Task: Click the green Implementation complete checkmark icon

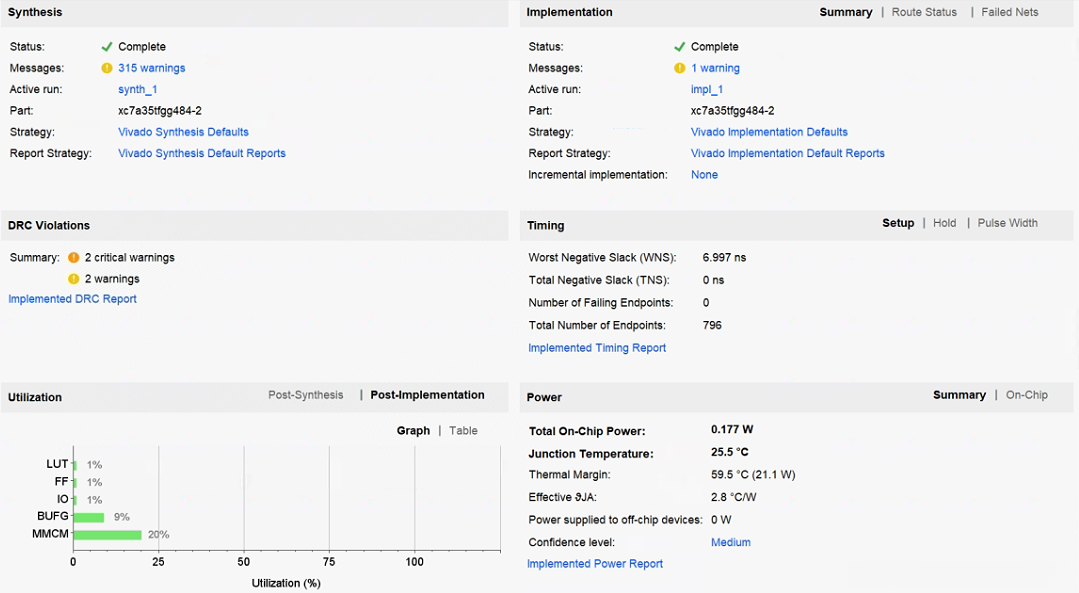Action: tap(680, 47)
